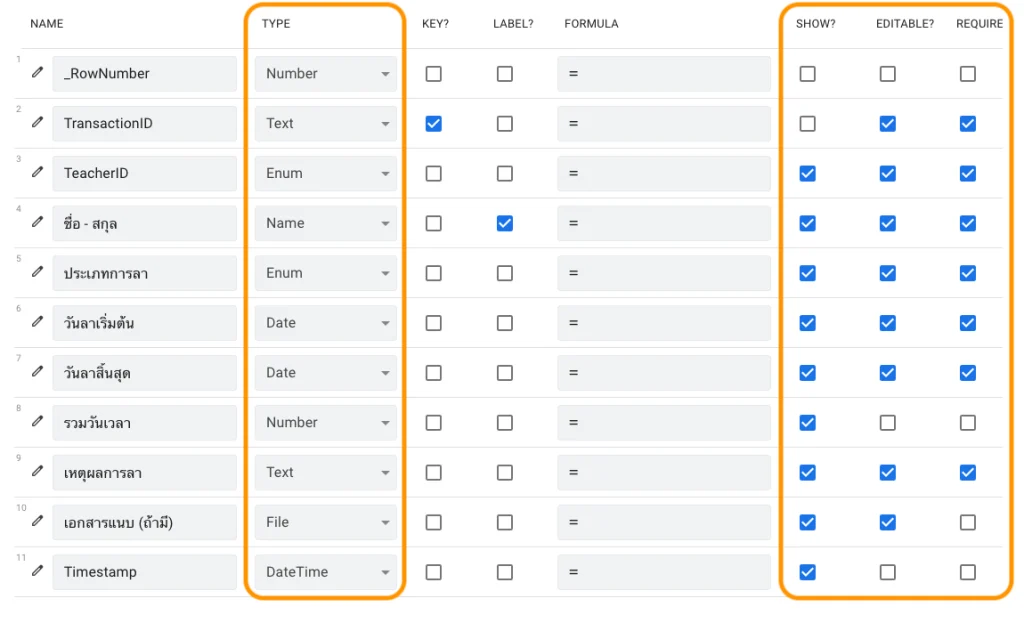The image size is (1024, 623).
Task: Expand the File type dropdown for เอกสารแนบ
Action: click(325, 522)
